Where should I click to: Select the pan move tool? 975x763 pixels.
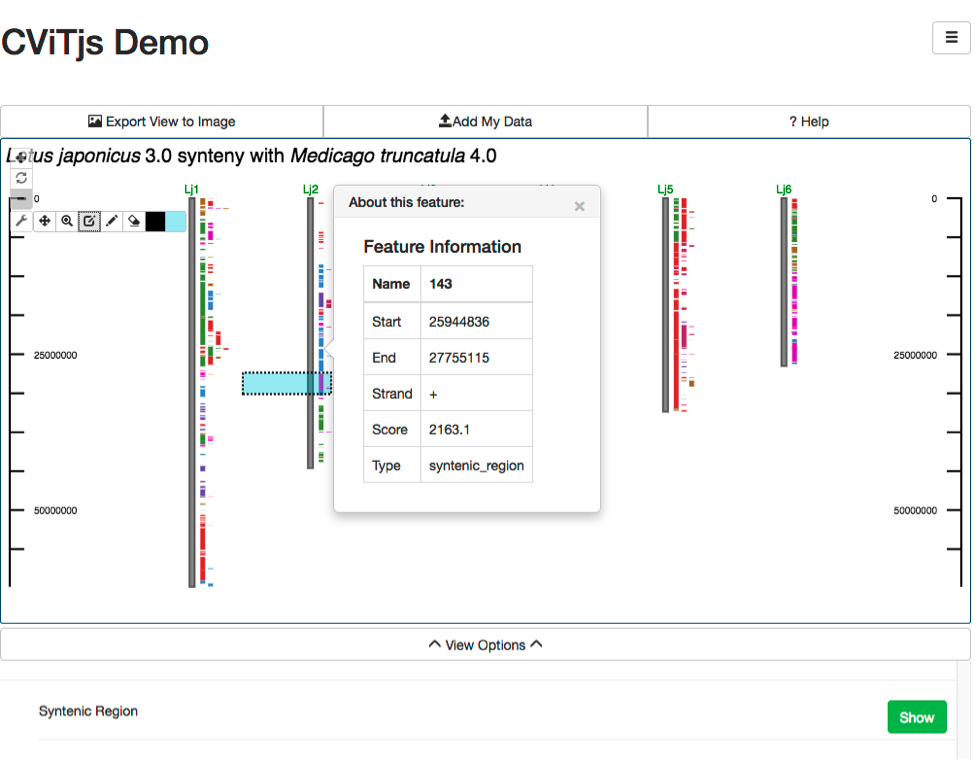pyautogui.click(x=45, y=221)
